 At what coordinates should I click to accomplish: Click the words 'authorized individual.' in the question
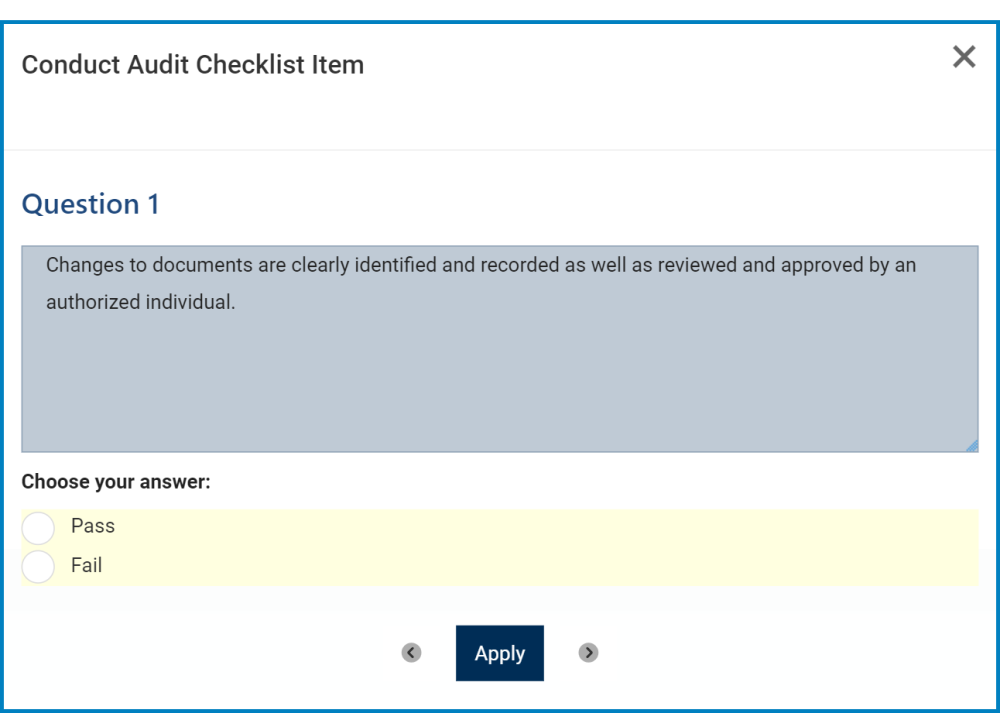[141, 301]
